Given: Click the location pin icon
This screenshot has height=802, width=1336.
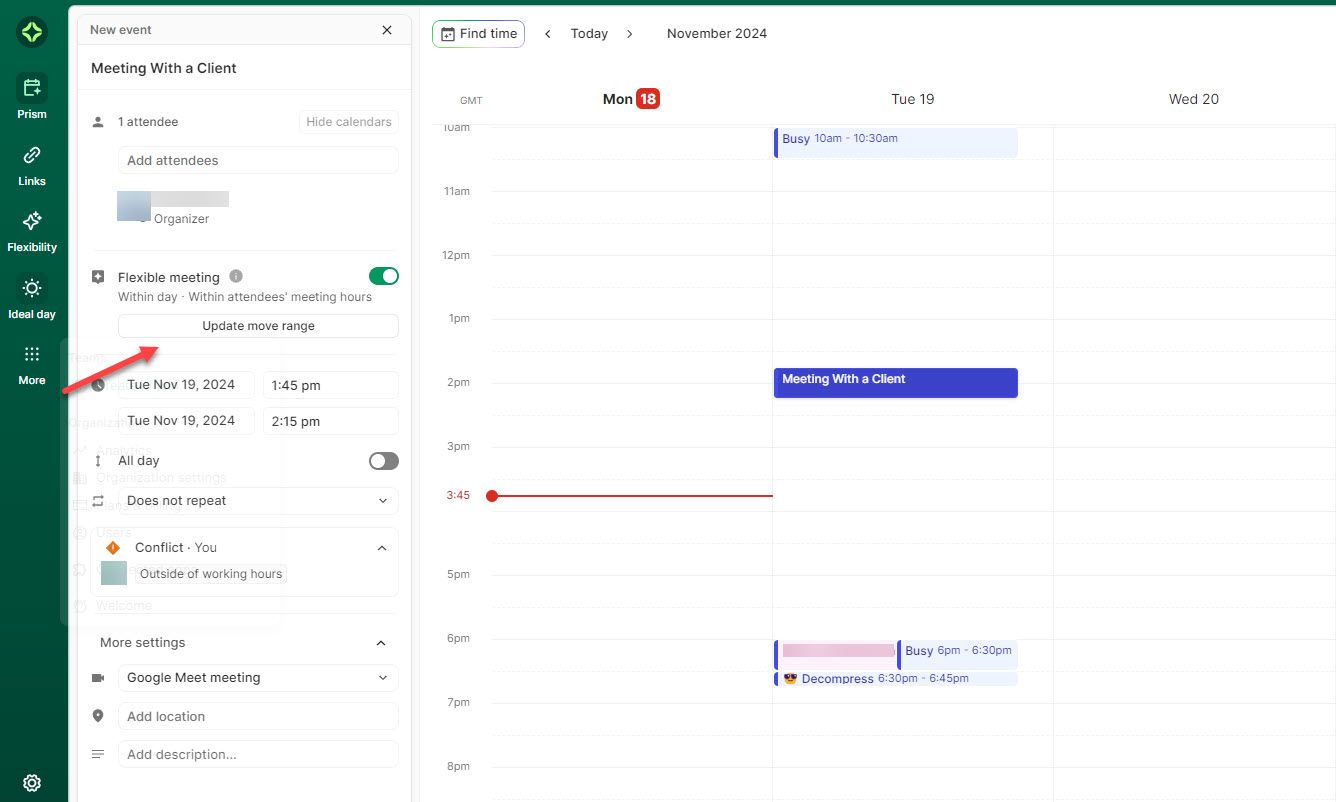Looking at the screenshot, I should (98, 715).
